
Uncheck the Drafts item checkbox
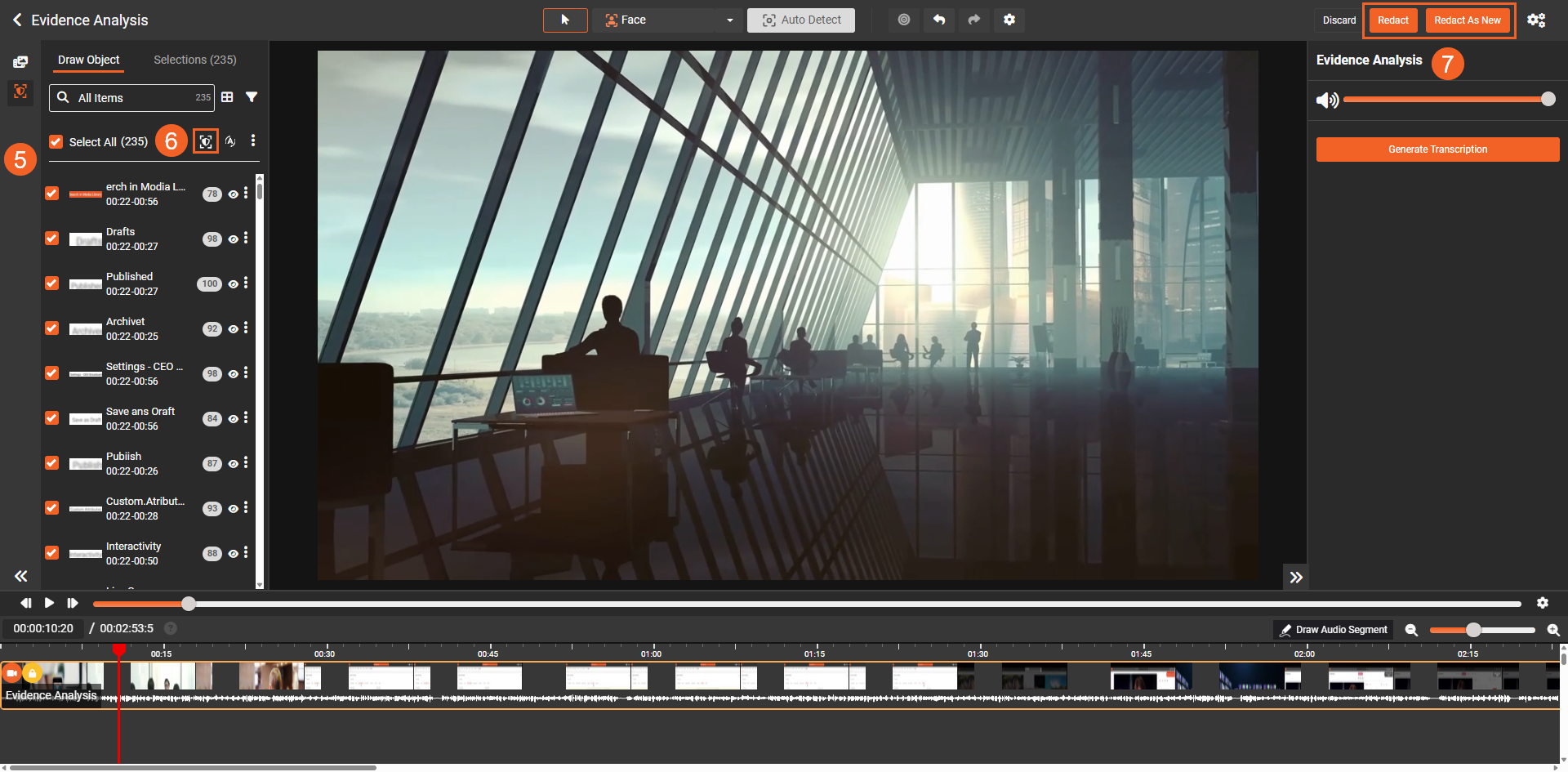52,239
